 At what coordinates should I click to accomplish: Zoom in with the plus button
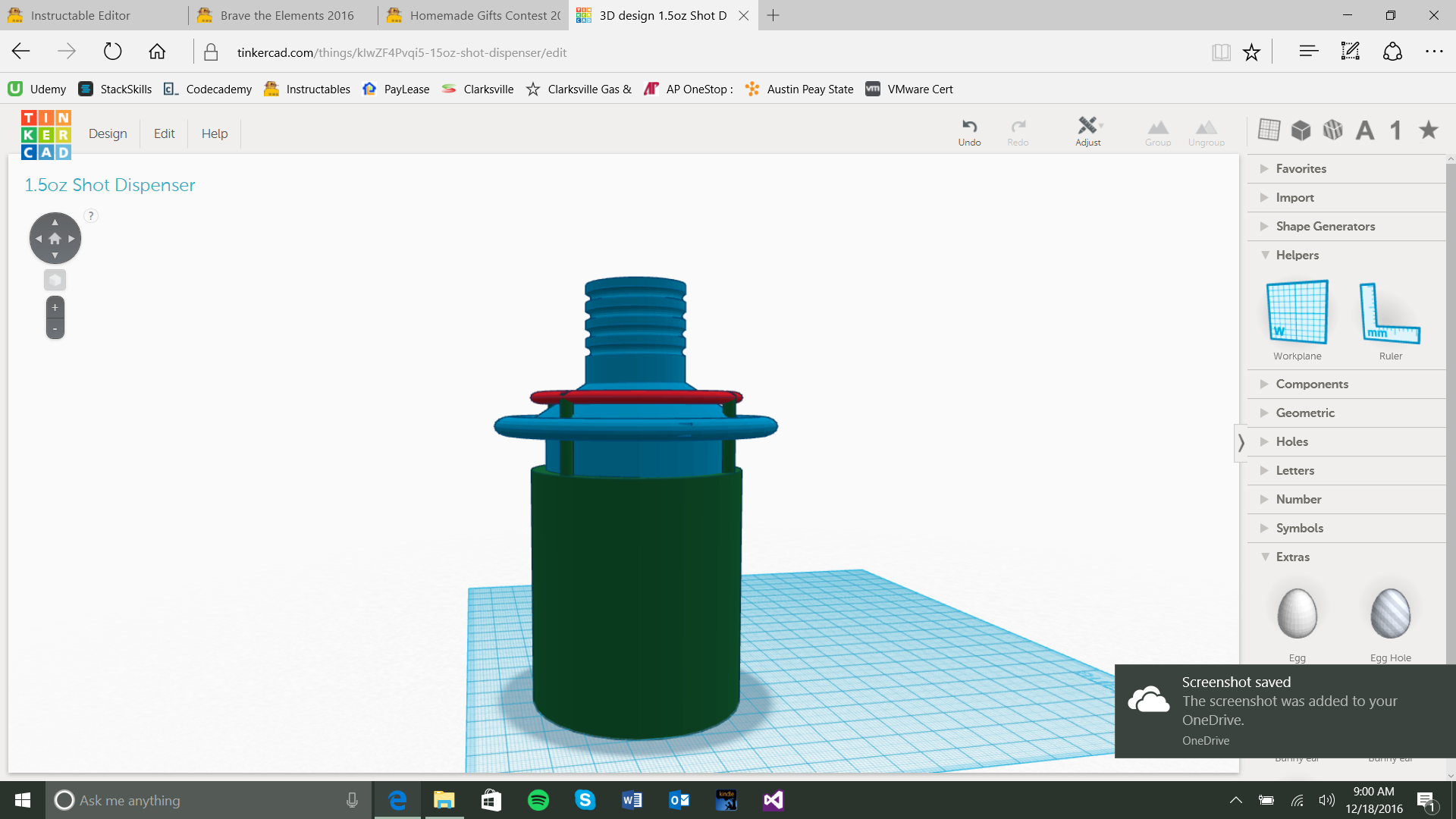pyautogui.click(x=55, y=307)
